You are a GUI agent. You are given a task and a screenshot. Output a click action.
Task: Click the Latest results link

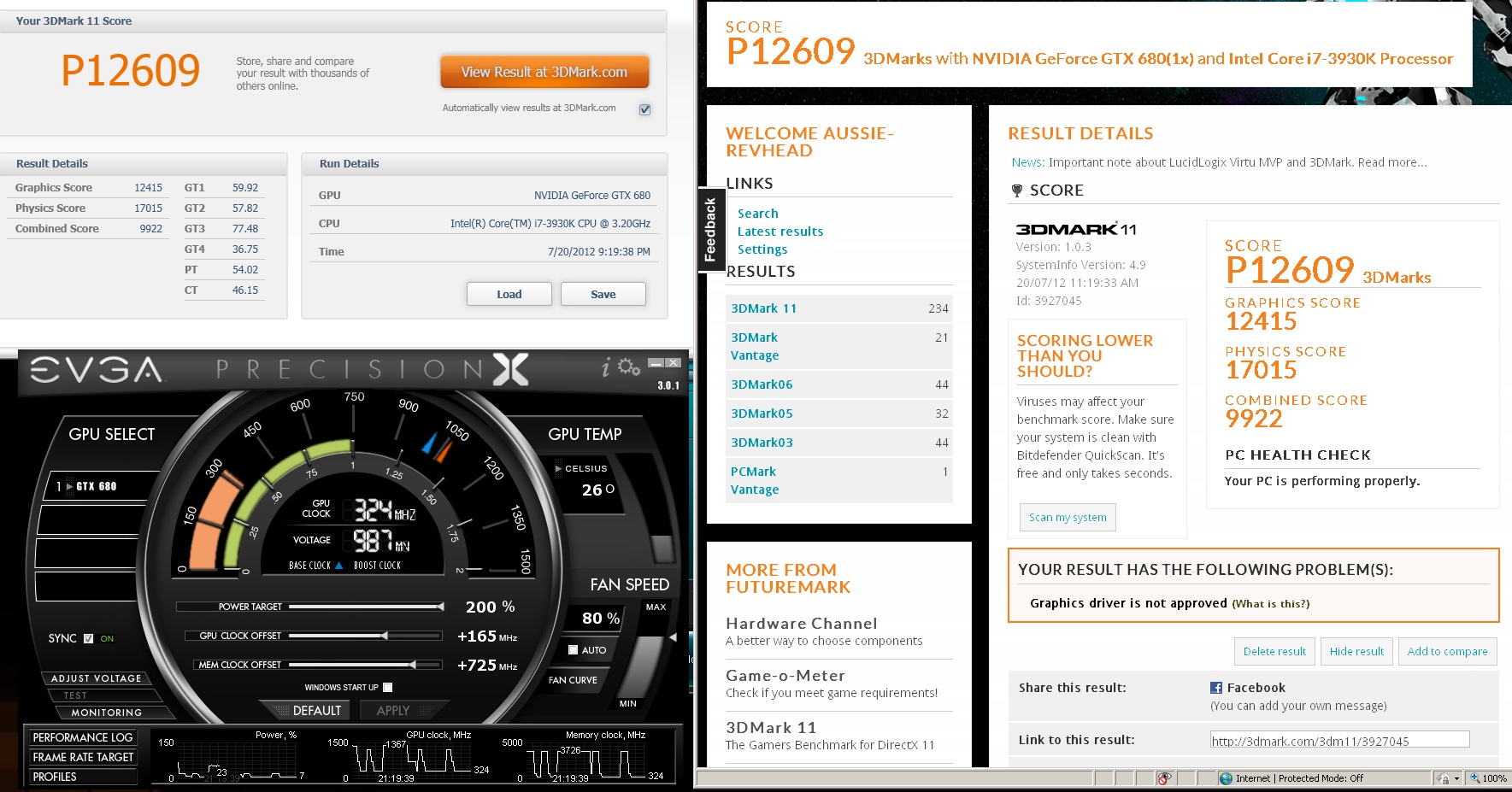pos(780,232)
